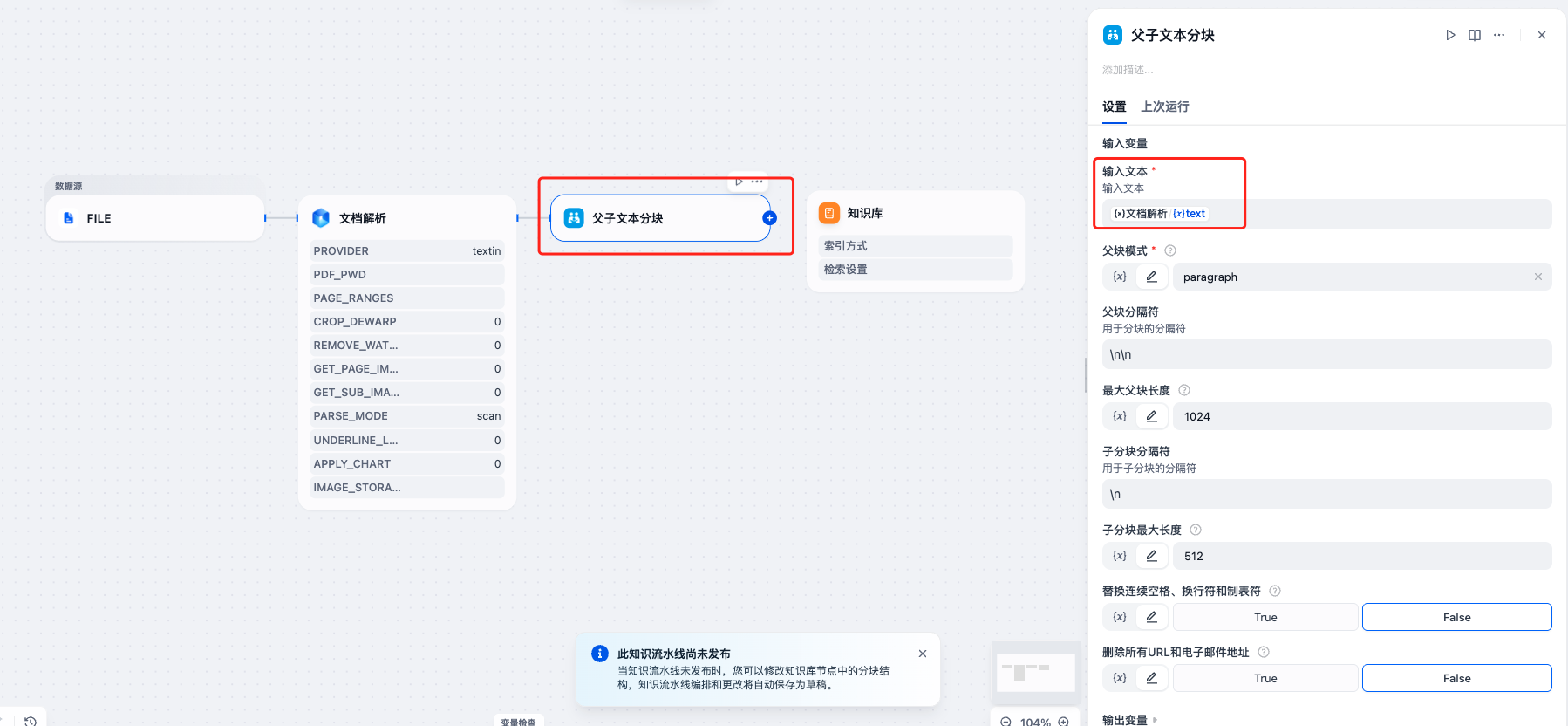Switch 父块模式 to constant edit mode
This screenshot has width=1568, height=726.
point(1152,277)
